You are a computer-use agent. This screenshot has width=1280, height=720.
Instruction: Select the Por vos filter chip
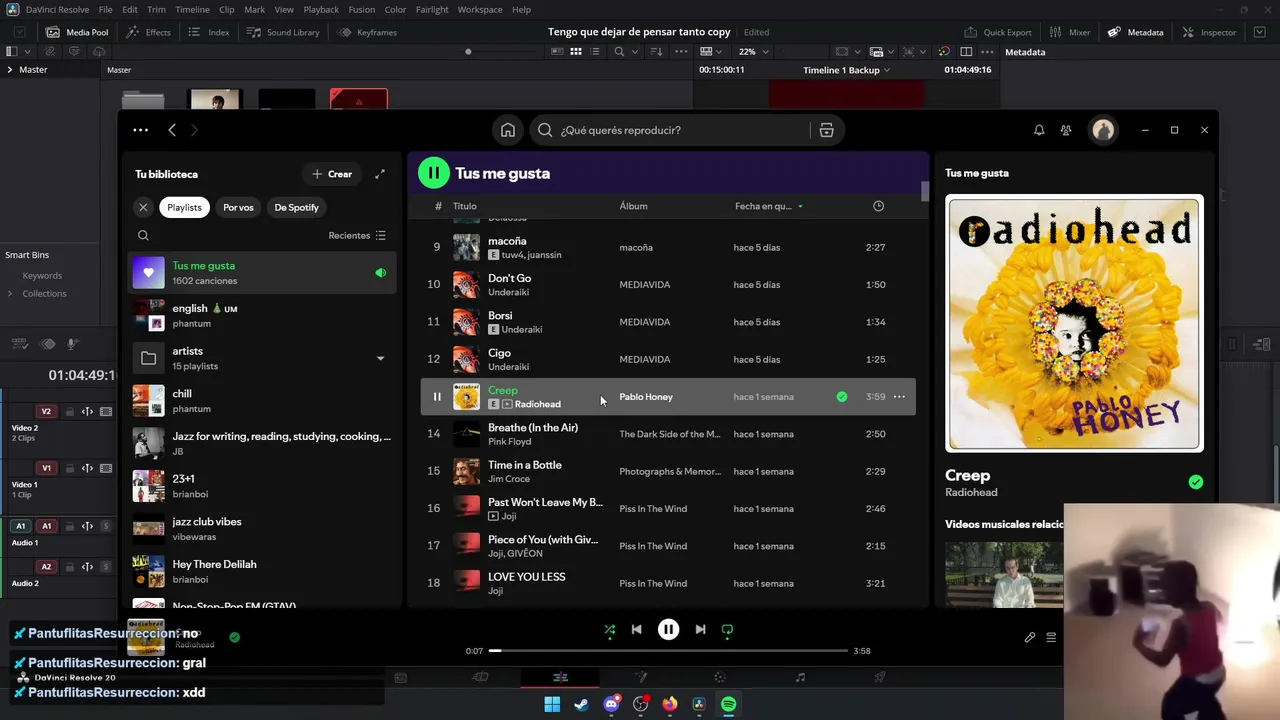pos(238,207)
